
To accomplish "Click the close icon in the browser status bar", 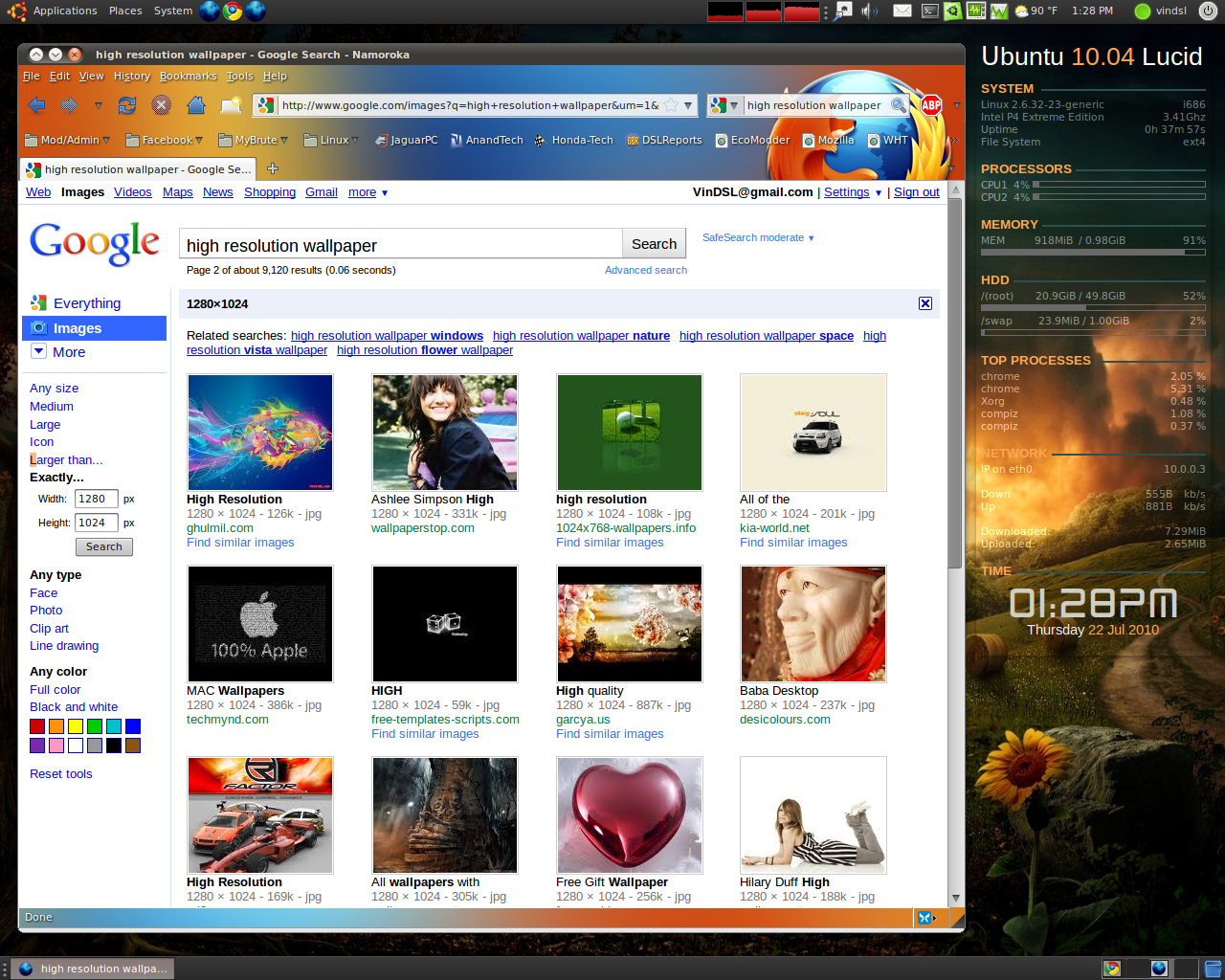I will (x=924, y=918).
